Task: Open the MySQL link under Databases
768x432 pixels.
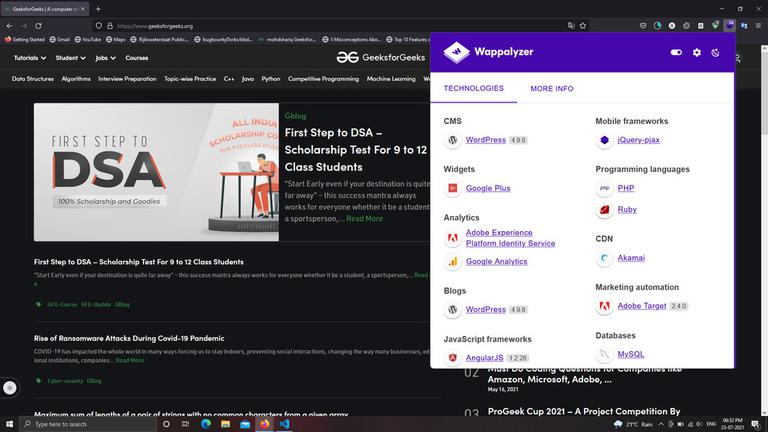Action: pos(630,354)
